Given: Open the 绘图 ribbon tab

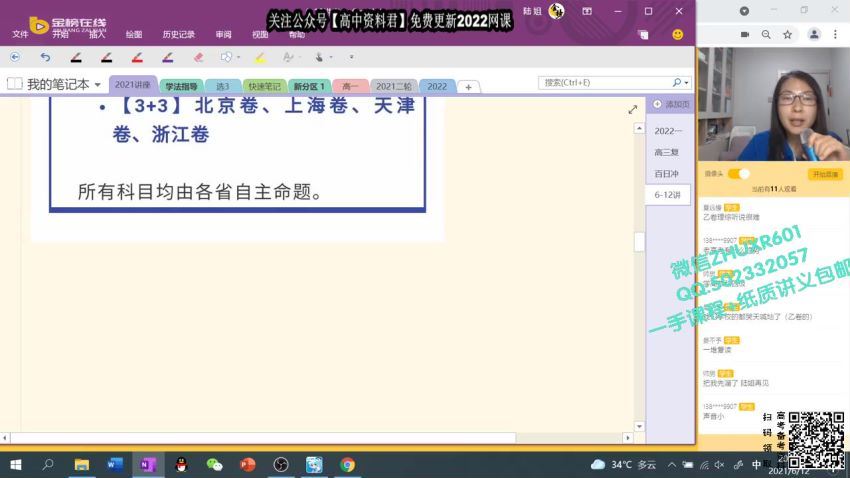Looking at the screenshot, I should point(133,34).
